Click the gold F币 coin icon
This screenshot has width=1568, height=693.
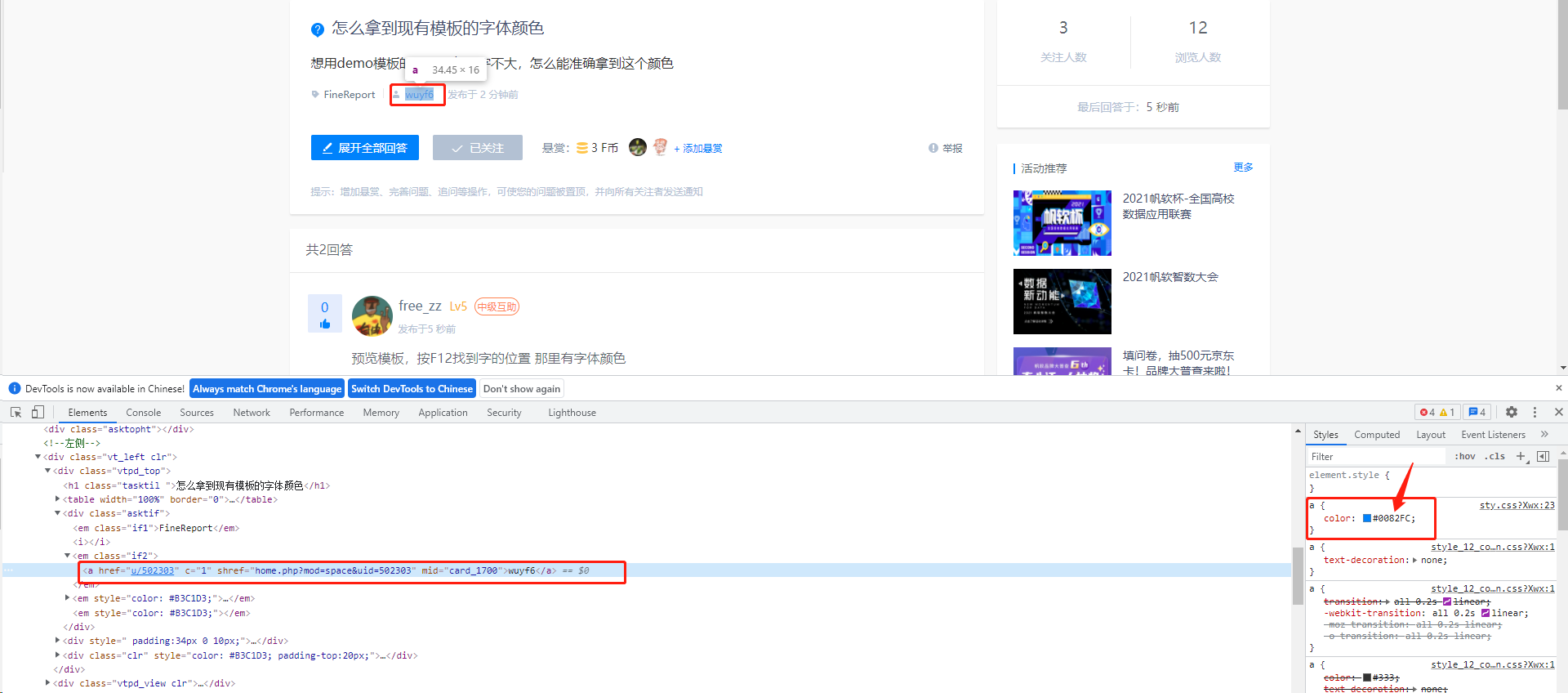pos(582,148)
